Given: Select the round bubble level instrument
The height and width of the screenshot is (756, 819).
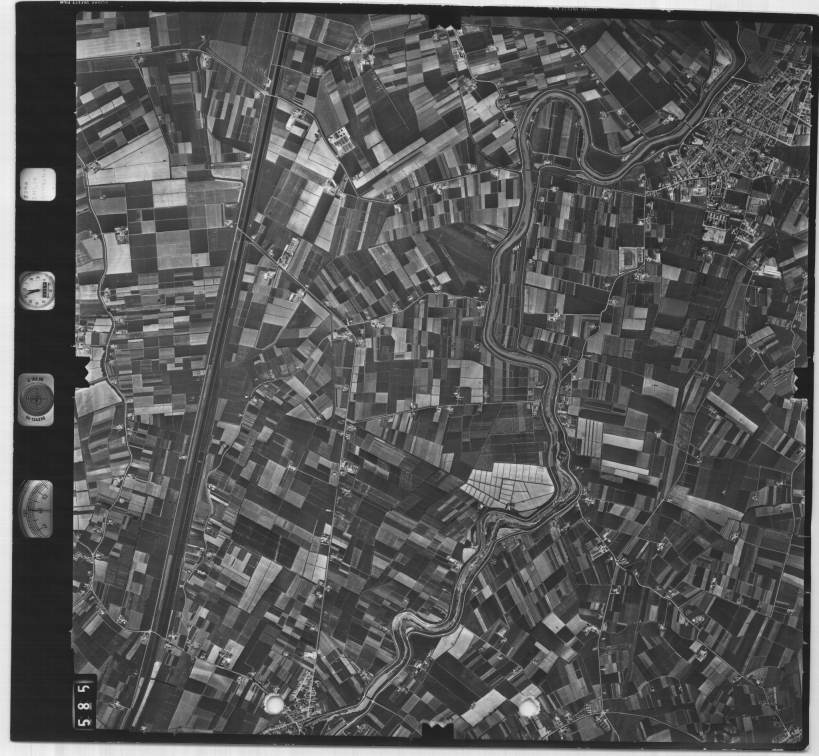Looking at the screenshot, I should pyautogui.click(x=37, y=399).
